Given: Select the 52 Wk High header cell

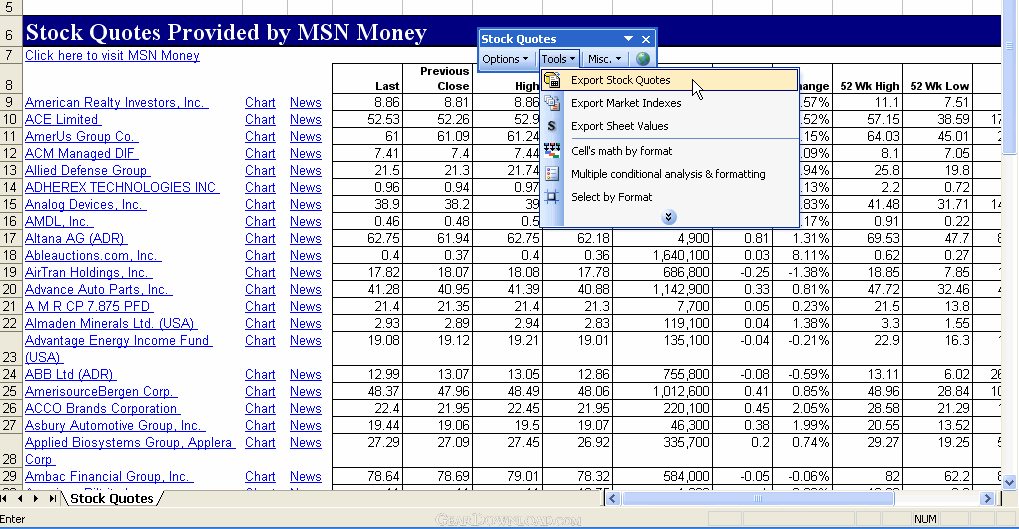Looking at the screenshot, I should click(868, 79).
